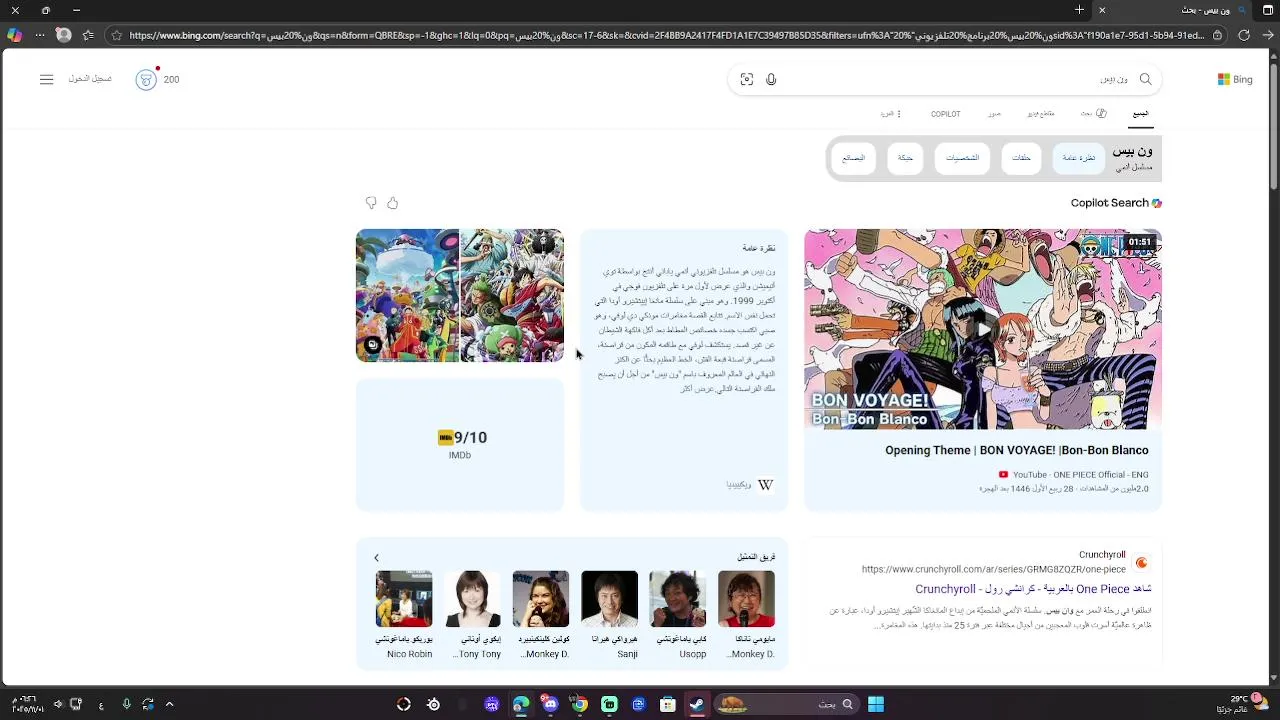Reload the page using the refresh icon
The height and width of the screenshot is (720, 1280).
coord(1244,35)
